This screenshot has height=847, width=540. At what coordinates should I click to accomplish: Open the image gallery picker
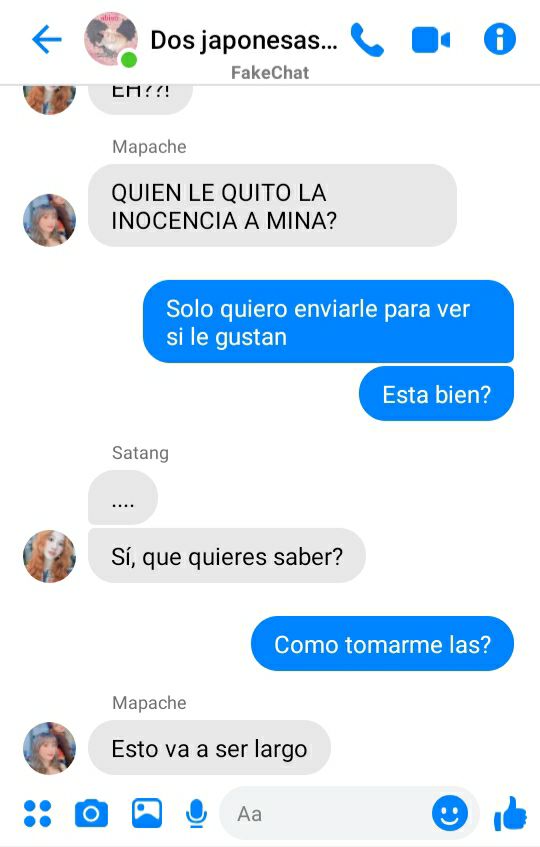point(147,813)
